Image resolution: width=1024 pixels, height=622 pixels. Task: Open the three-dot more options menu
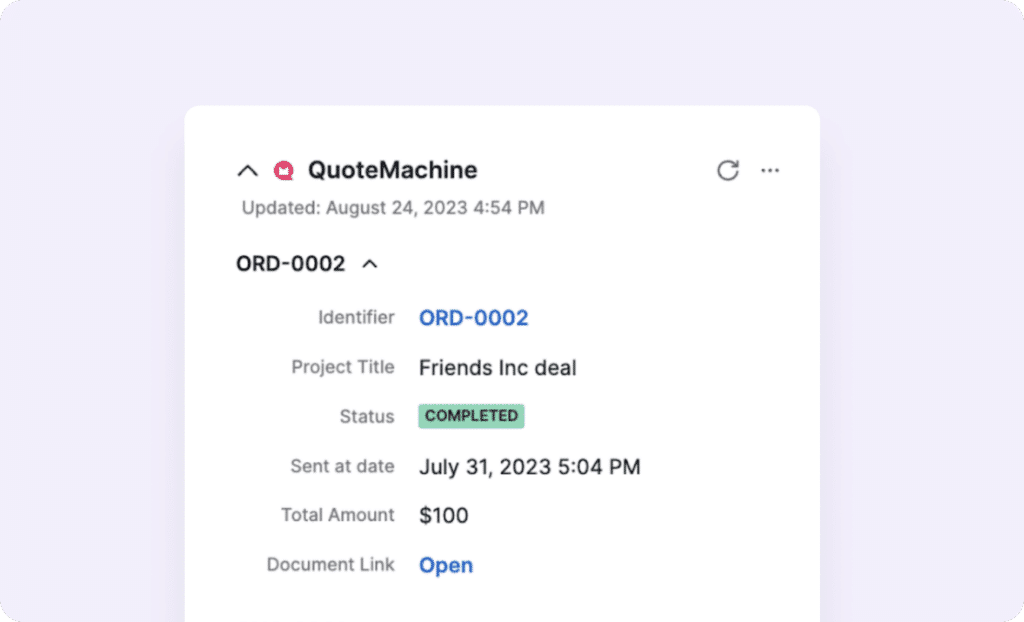click(770, 171)
